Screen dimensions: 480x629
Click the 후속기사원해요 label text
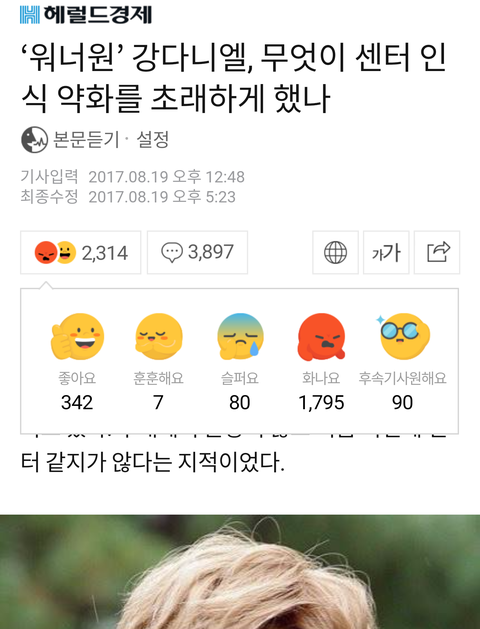click(x=403, y=378)
